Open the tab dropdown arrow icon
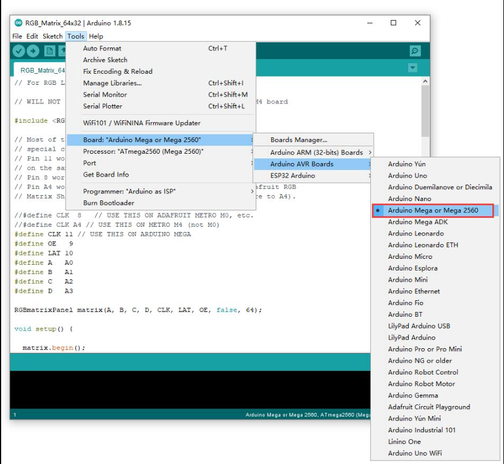The width and height of the screenshot is (504, 464). (x=413, y=68)
